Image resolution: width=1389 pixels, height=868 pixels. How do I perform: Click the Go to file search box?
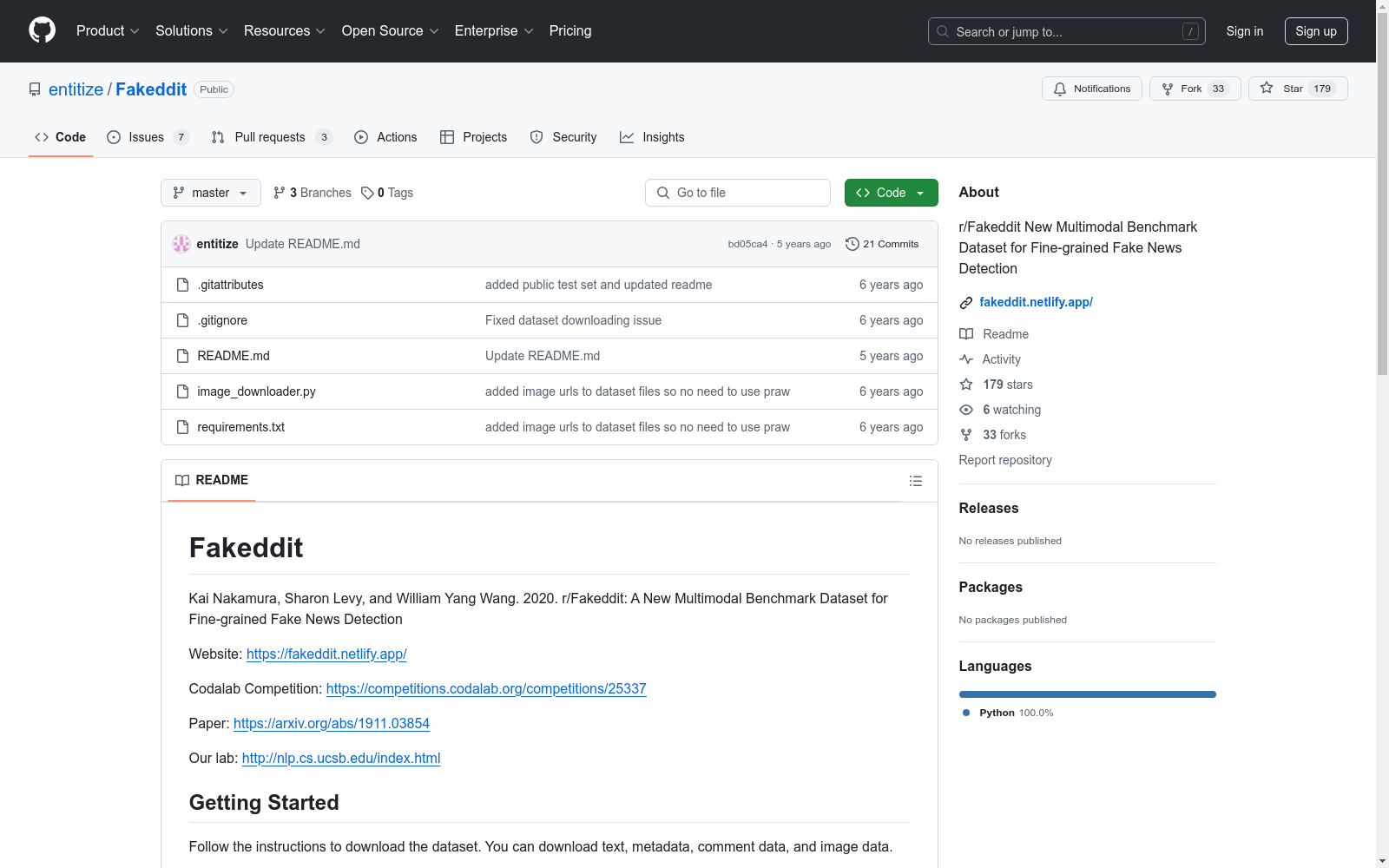[x=738, y=193]
